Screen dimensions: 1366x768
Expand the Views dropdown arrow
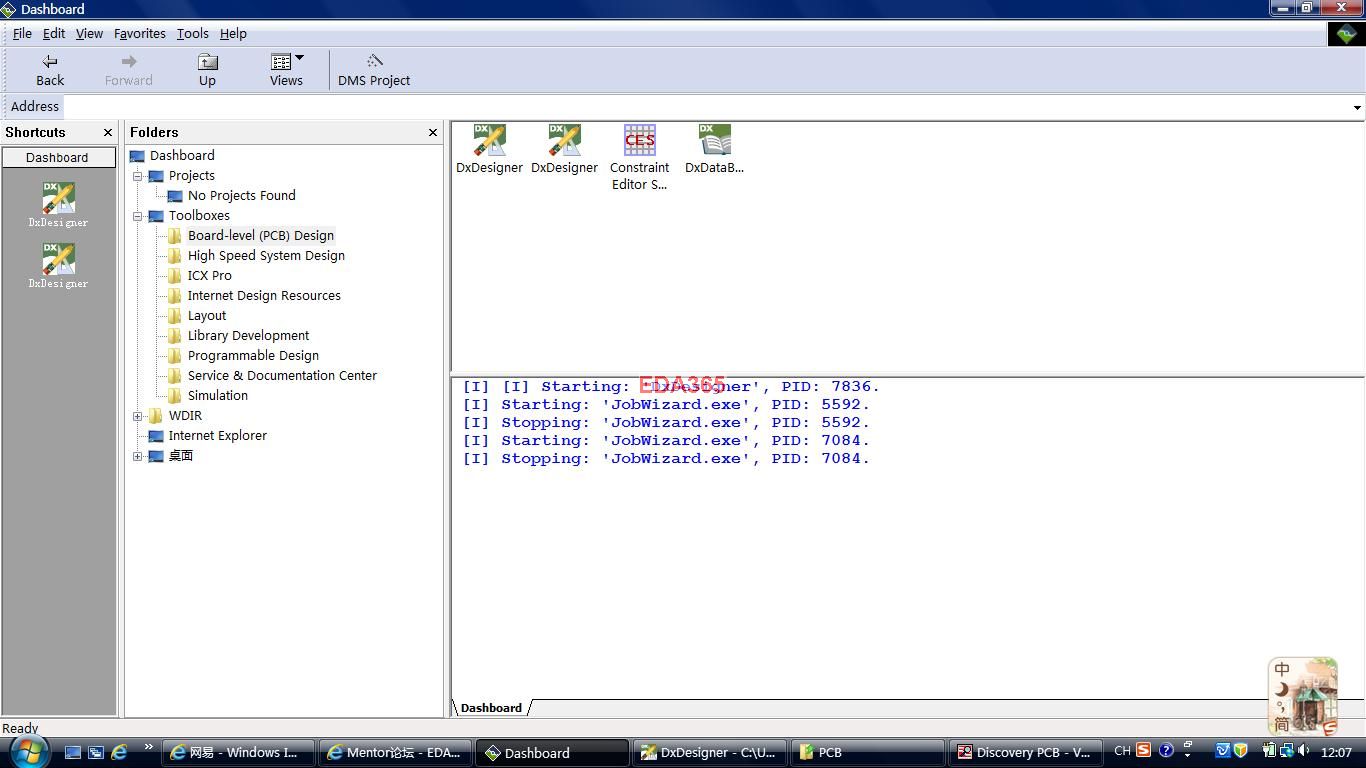point(300,58)
